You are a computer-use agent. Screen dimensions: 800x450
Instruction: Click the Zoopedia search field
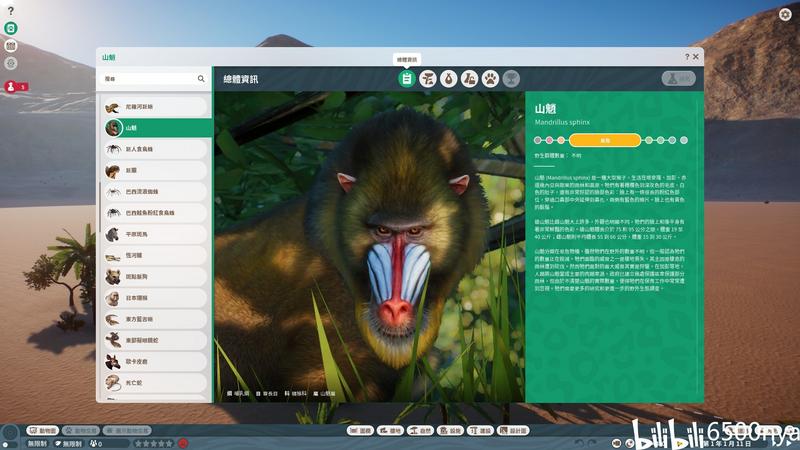(x=154, y=79)
